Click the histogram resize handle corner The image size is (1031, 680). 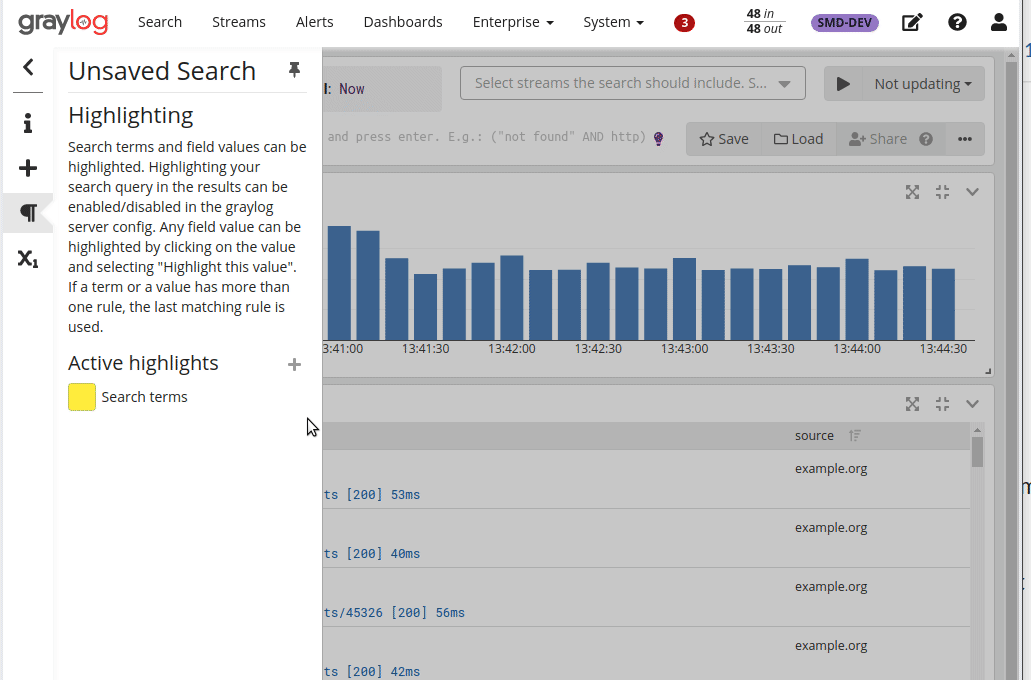pyautogui.click(x=988, y=372)
